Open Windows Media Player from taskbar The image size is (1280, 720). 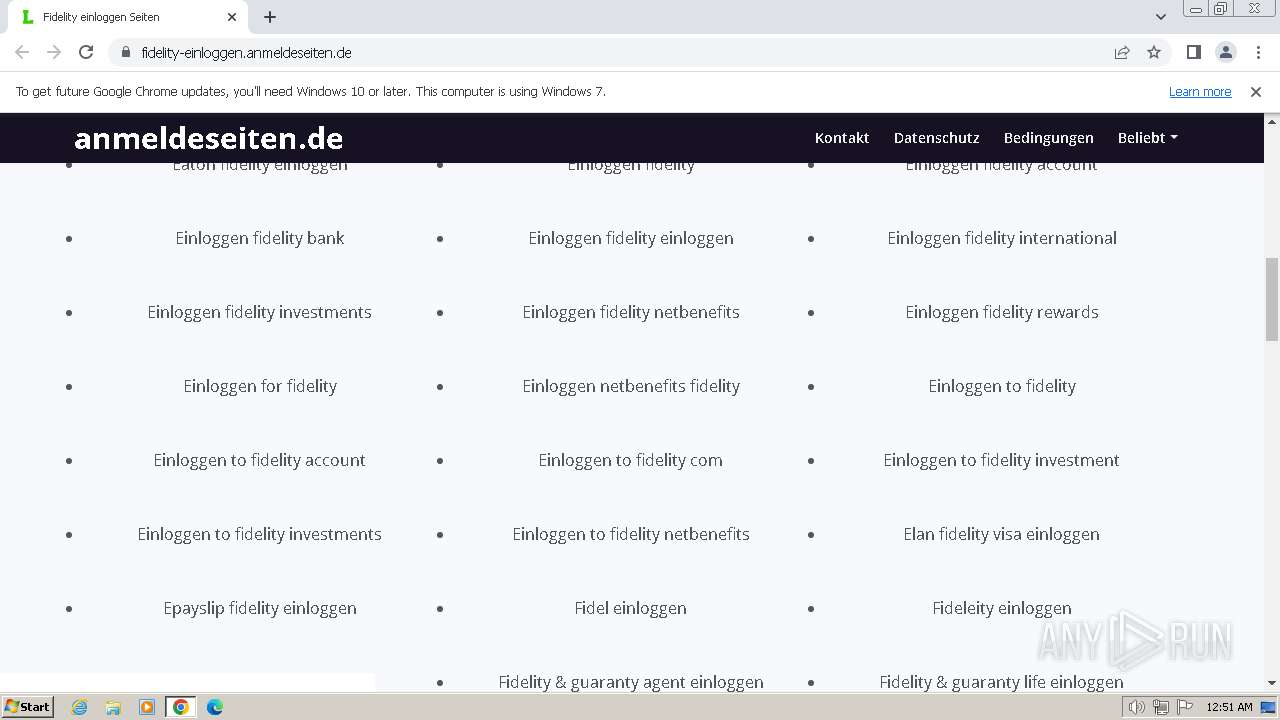pos(147,707)
